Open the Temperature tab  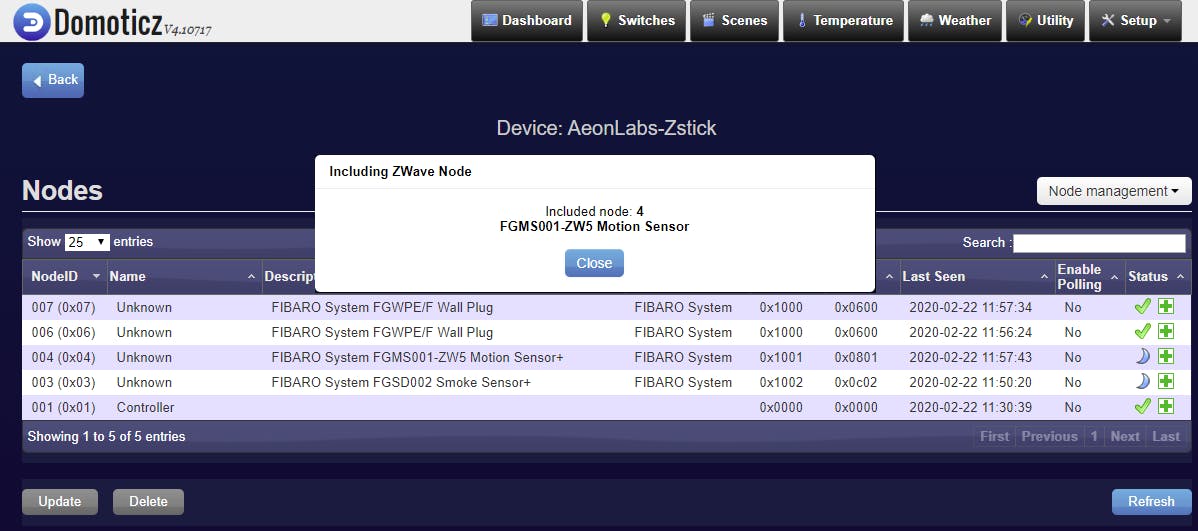point(844,21)
